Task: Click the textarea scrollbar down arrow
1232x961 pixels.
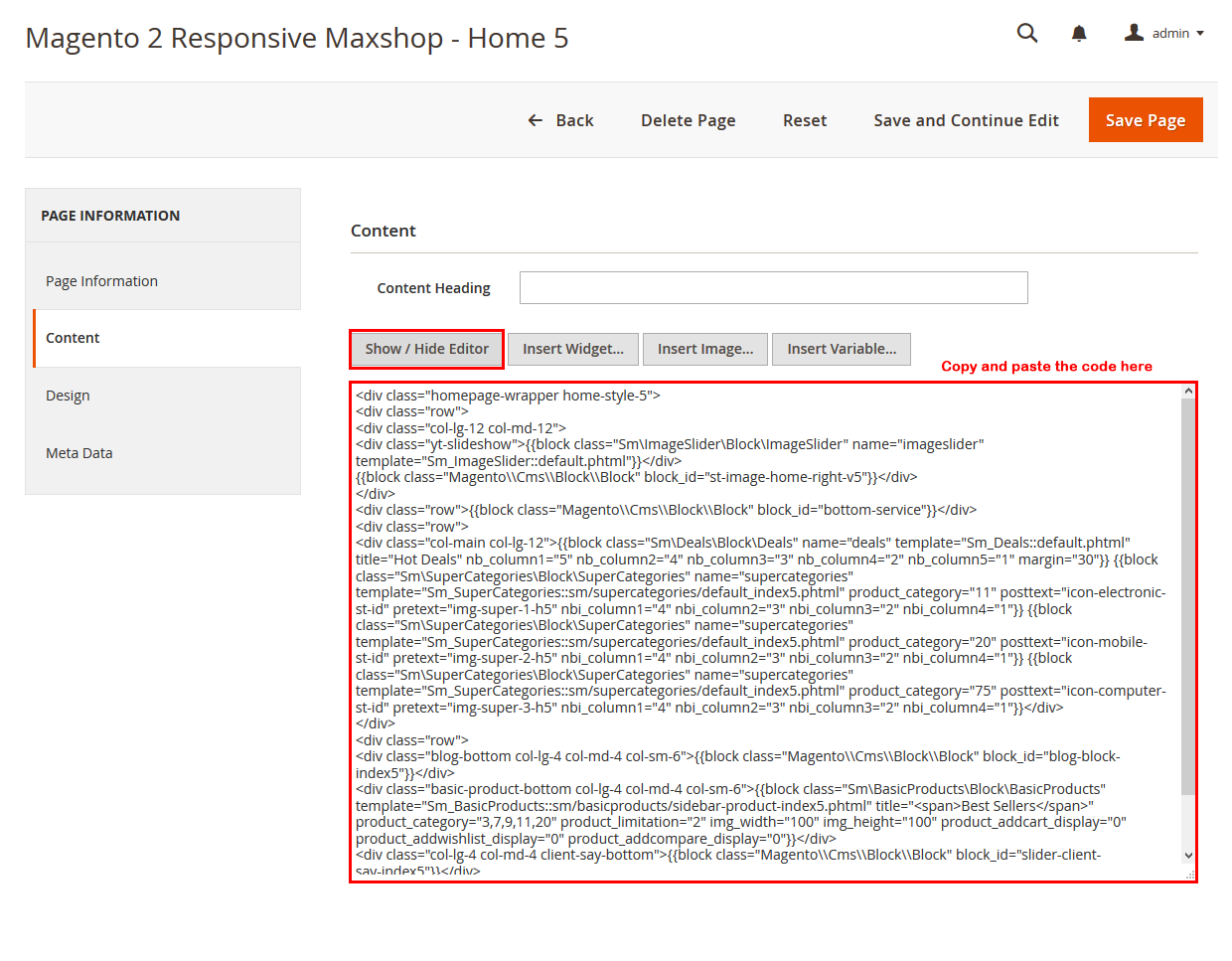Action: click(1188, 856)
